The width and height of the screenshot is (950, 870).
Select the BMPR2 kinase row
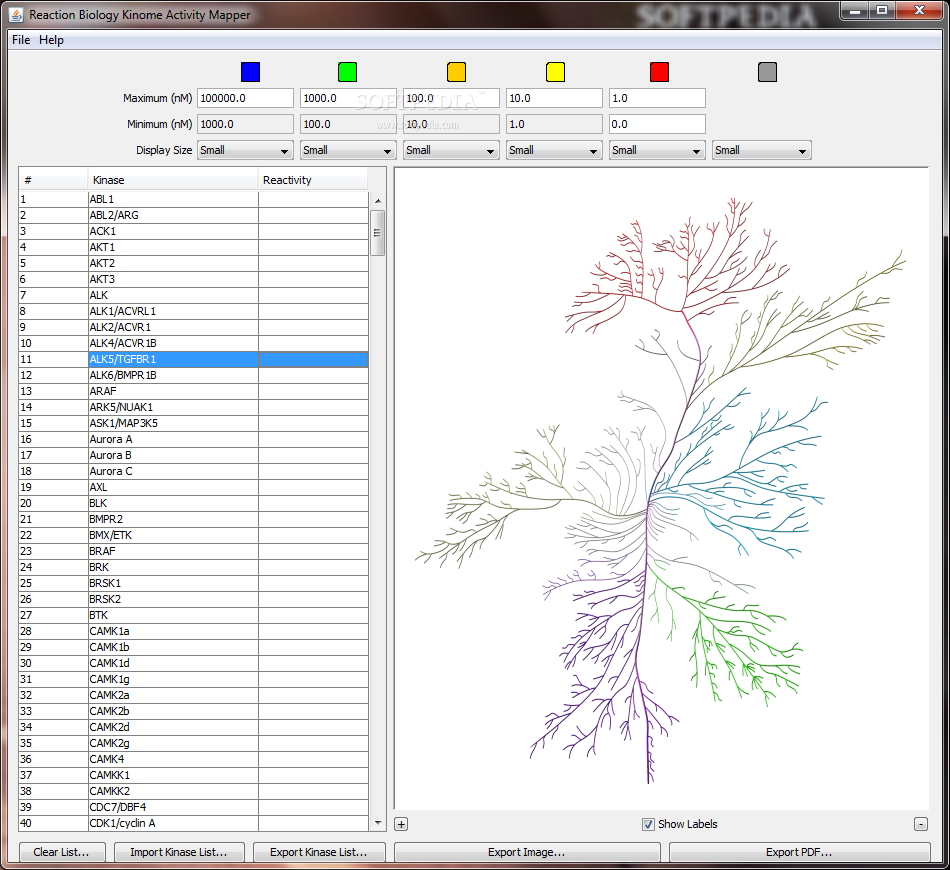click(193, 519)
